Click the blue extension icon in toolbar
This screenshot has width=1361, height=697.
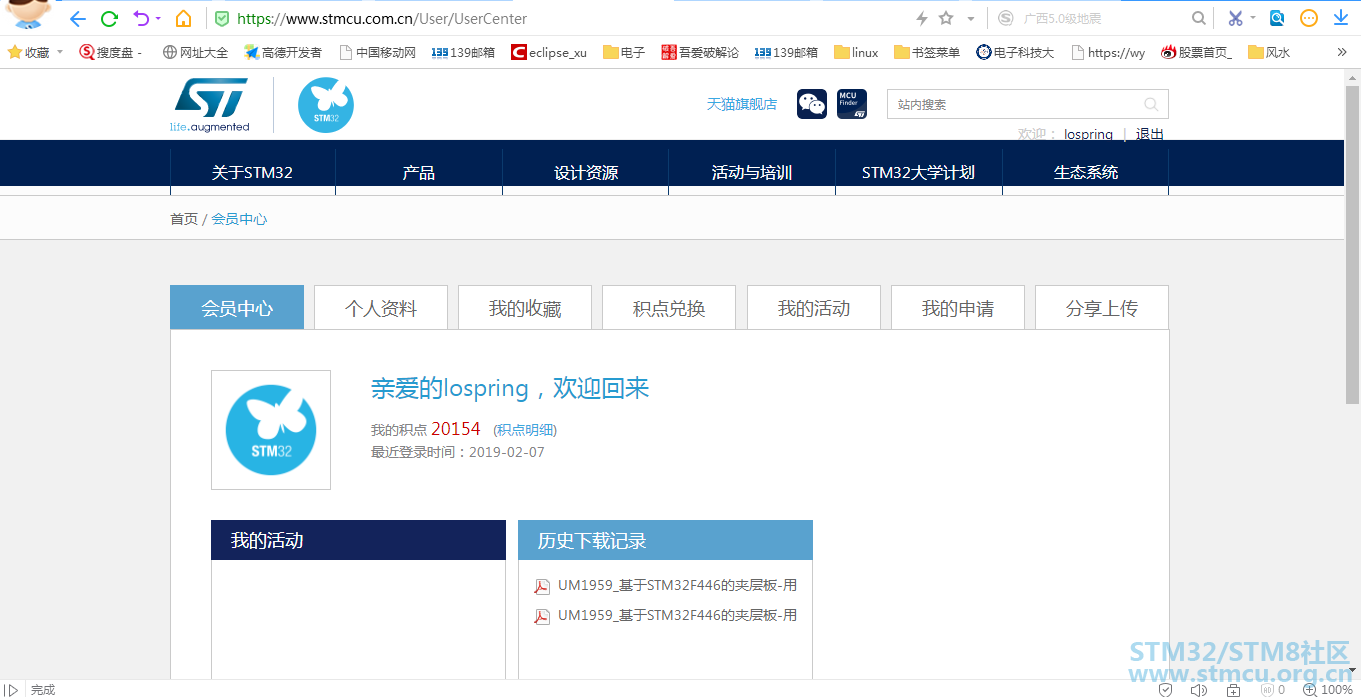click(x=1277, y=18)
